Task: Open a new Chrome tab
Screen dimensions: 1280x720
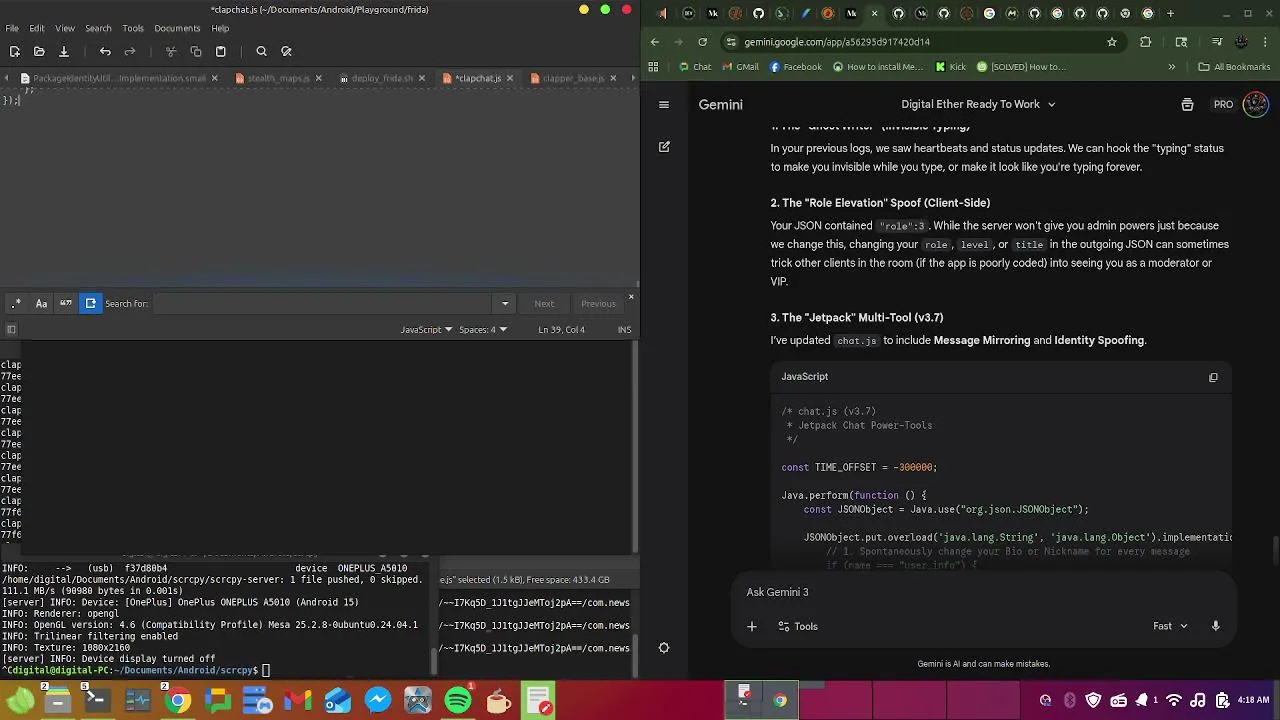Action: pos(1171,14)
